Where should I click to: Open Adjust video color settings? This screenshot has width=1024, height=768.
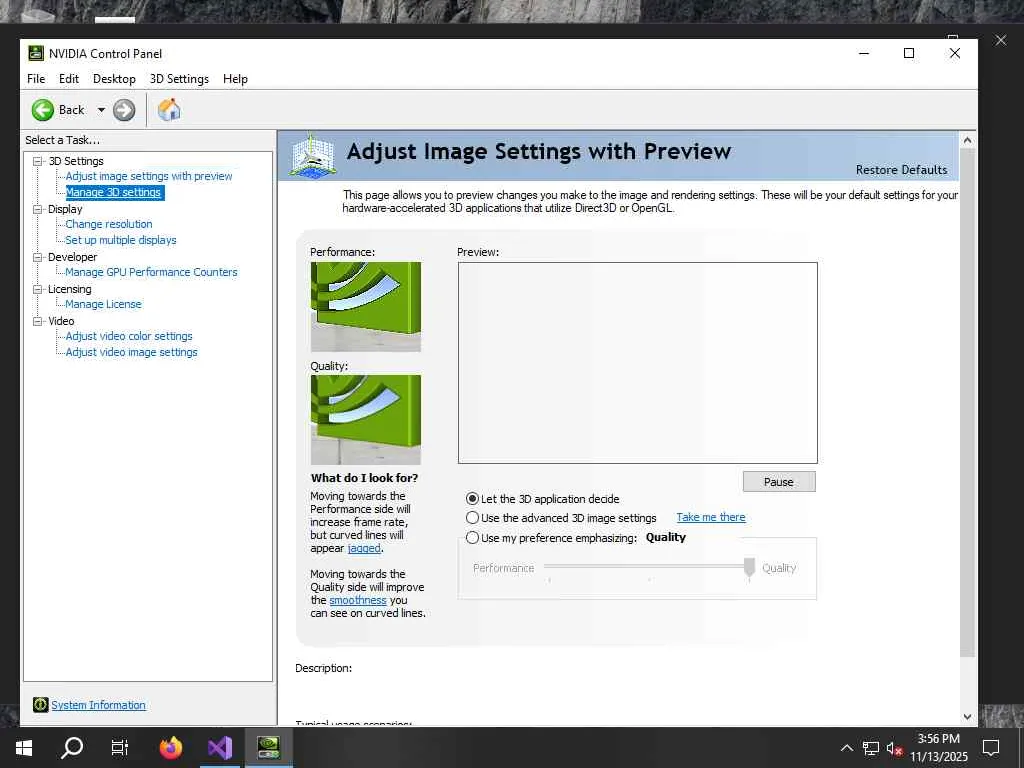coord(129,336)
